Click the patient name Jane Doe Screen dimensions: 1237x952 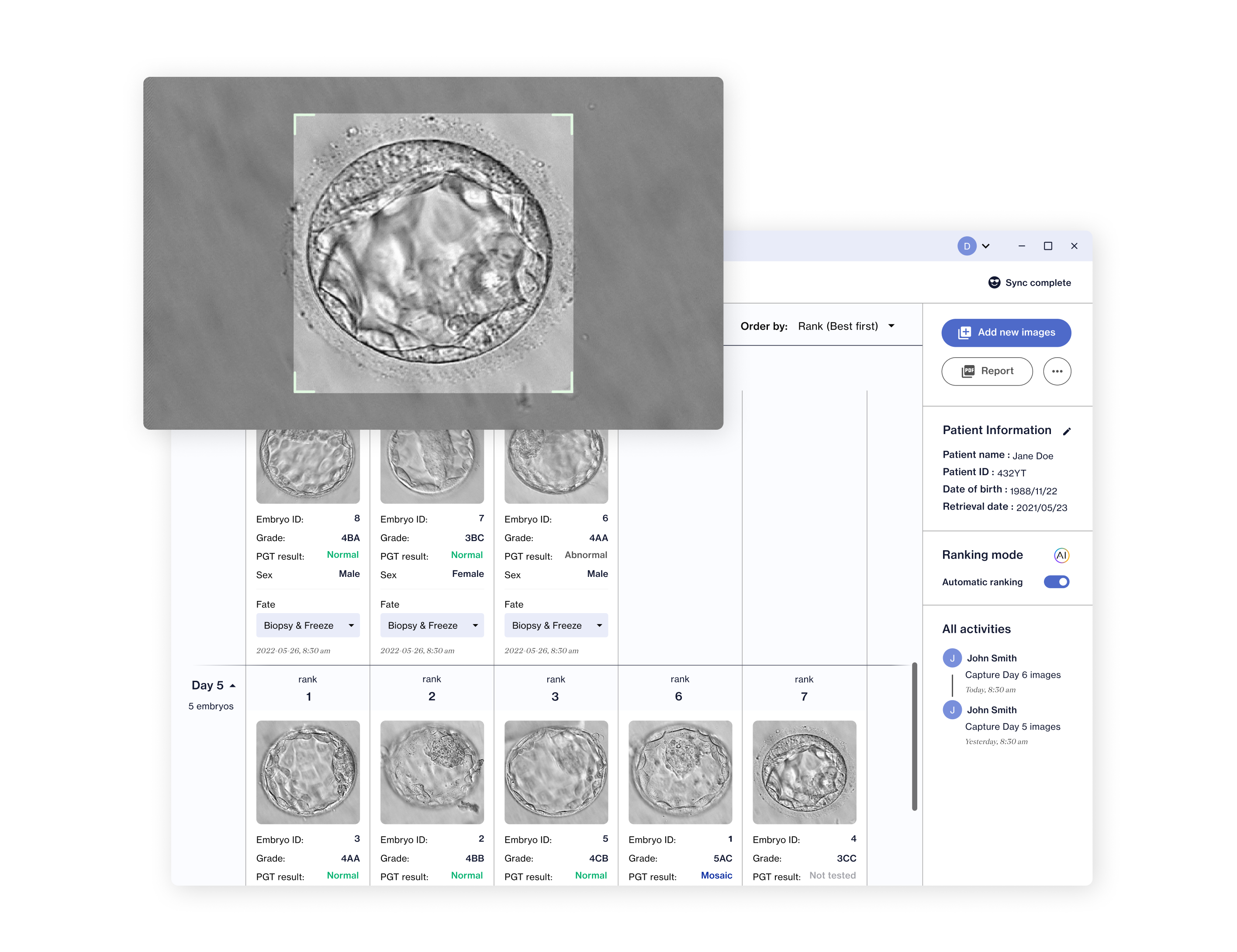1033,456
